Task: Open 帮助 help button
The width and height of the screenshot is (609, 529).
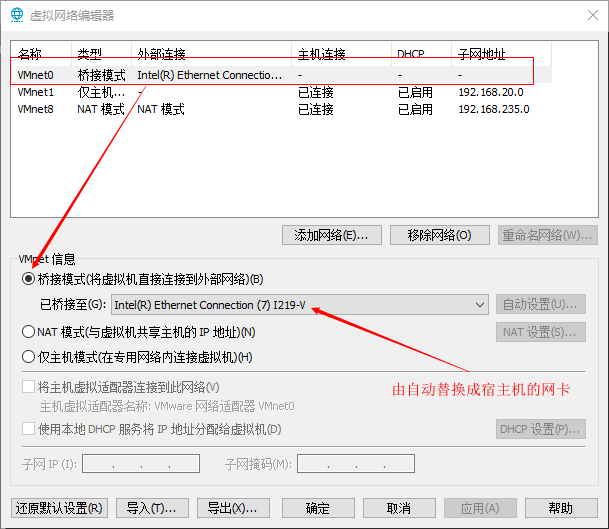Action: click(561, 508)
